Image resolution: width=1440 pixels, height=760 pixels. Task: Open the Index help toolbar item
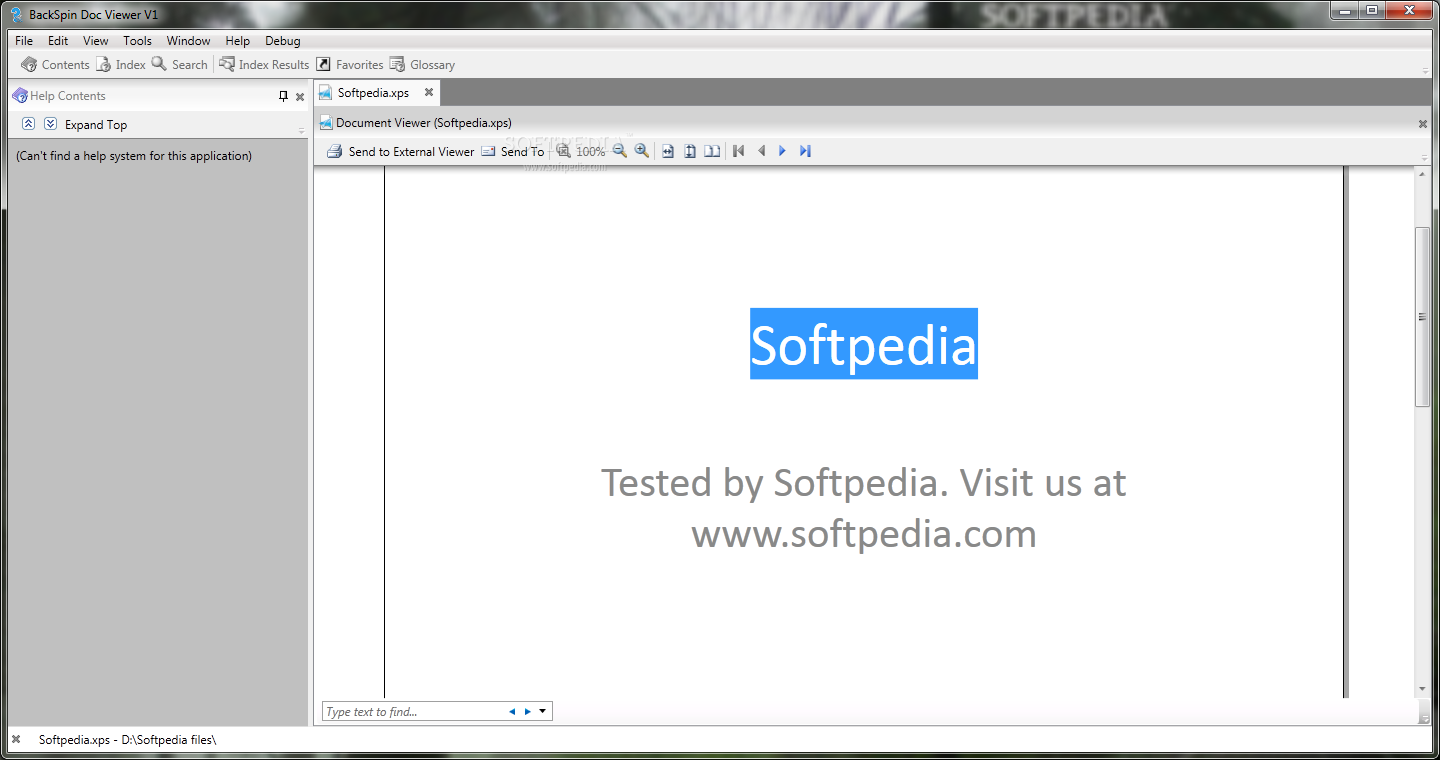121,65
